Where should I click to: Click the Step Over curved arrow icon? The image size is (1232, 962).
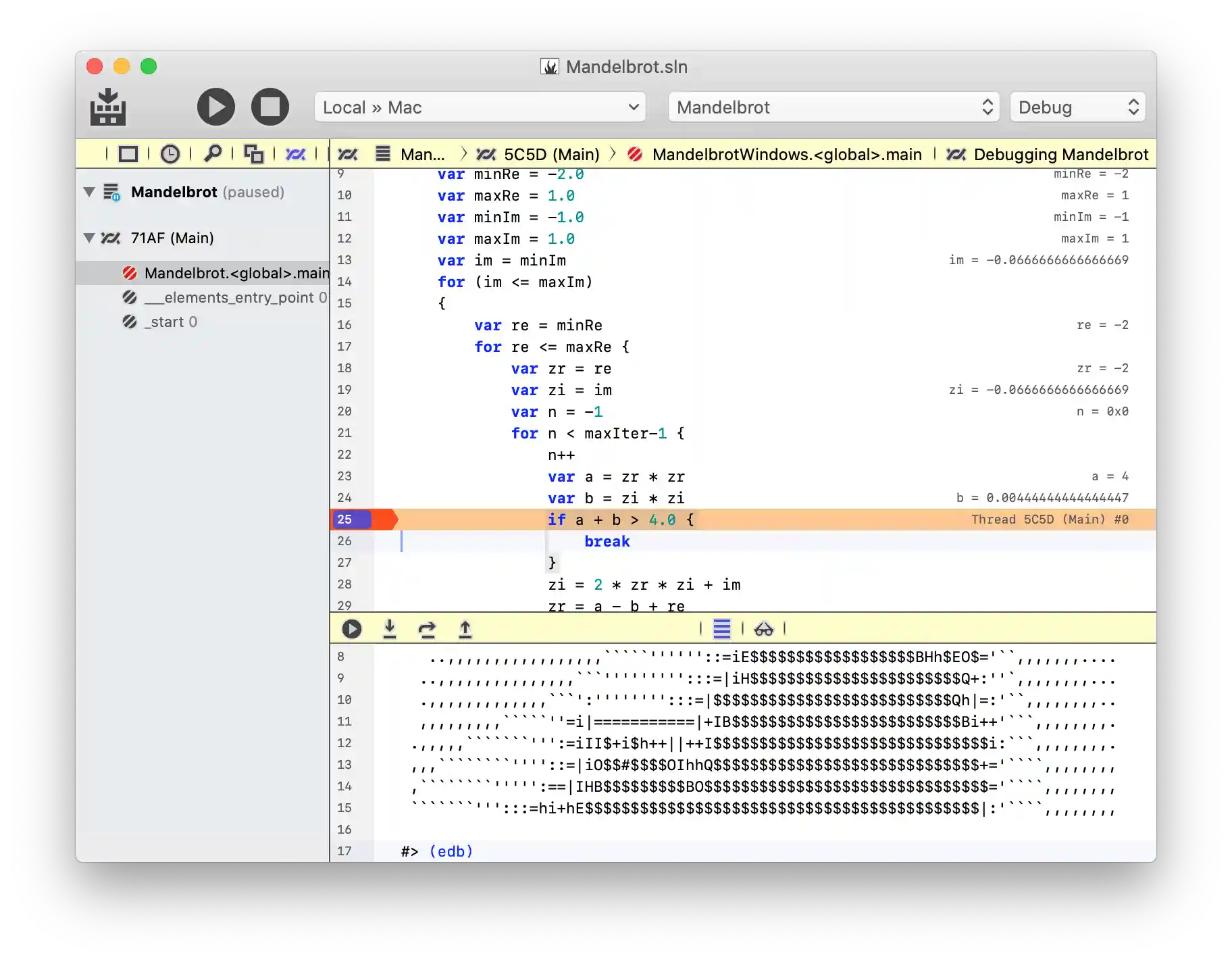point(427,629)
